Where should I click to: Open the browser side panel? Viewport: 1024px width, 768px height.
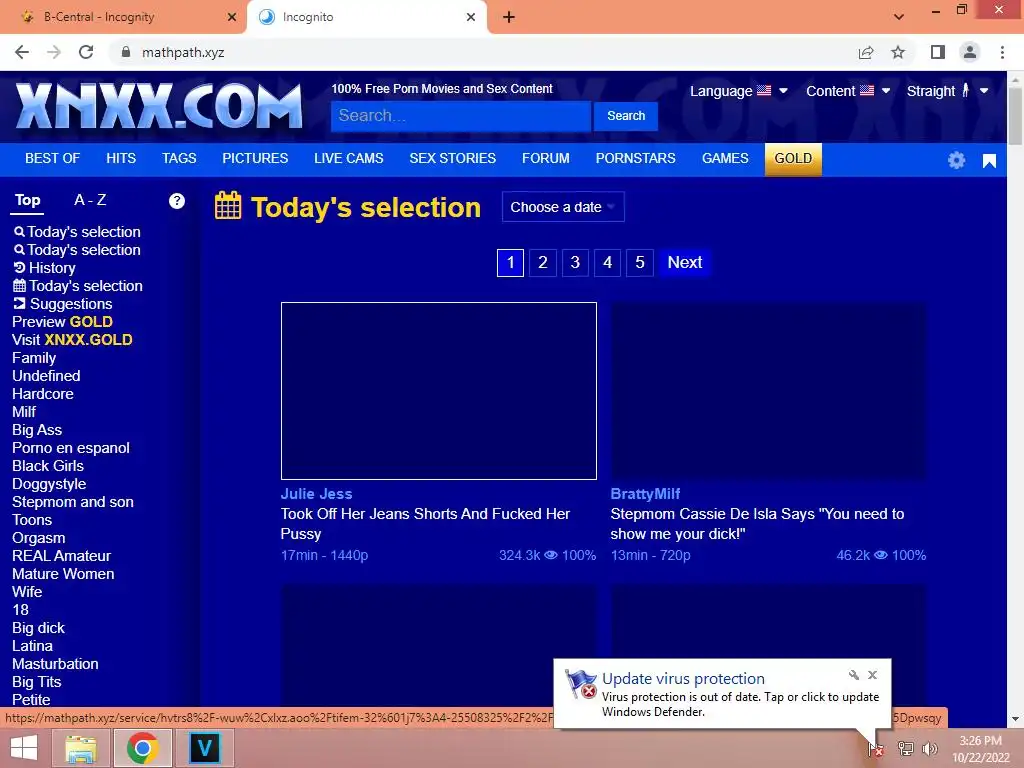938,52
